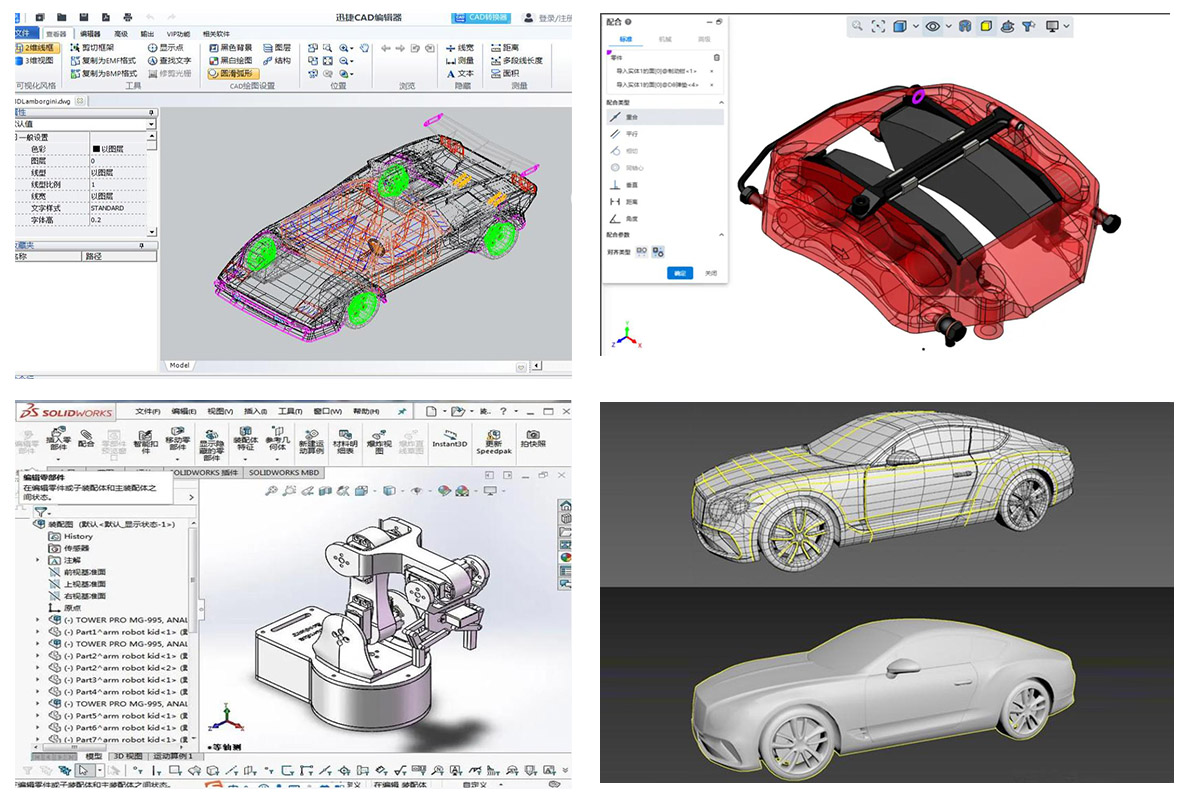Select the History item in the feature tree
Viewport: 1200px width, 800px height.
point(71,536)
